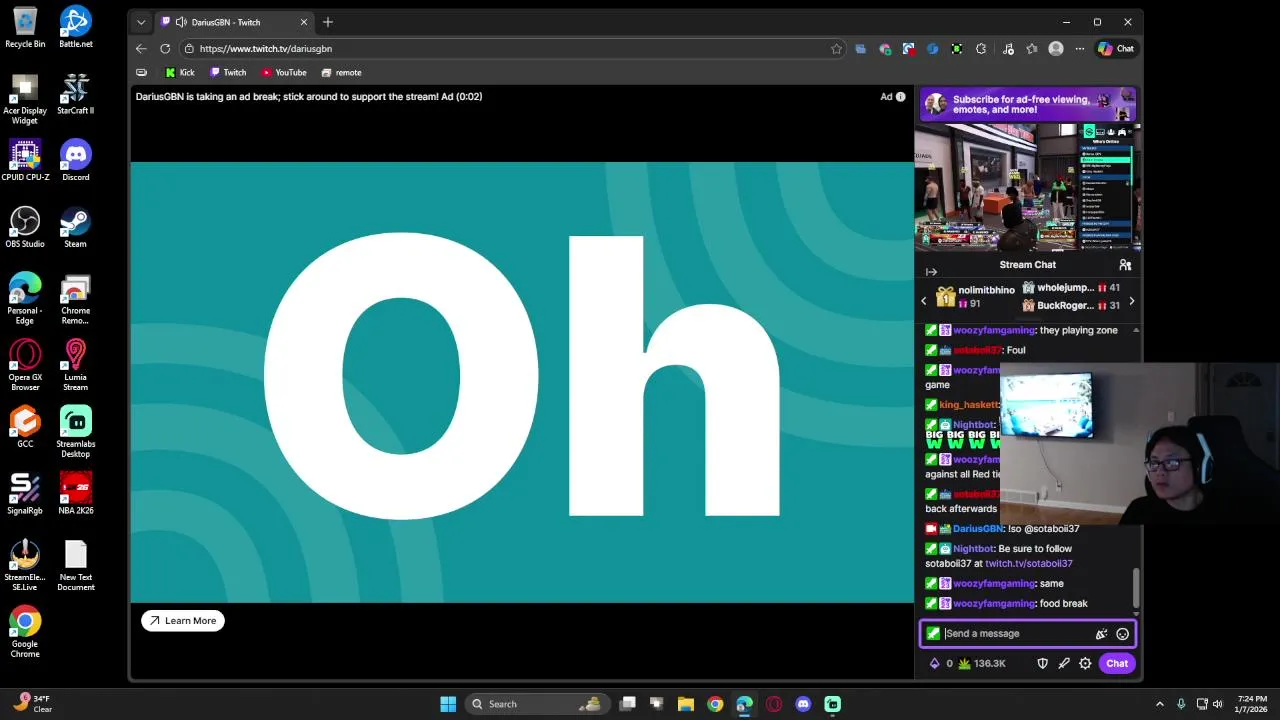The height and width of the screenshot is (720, 1280).
Task: Open Lumia Stream desktop icon
Action: pyautogui.click(x=76, y=366)
